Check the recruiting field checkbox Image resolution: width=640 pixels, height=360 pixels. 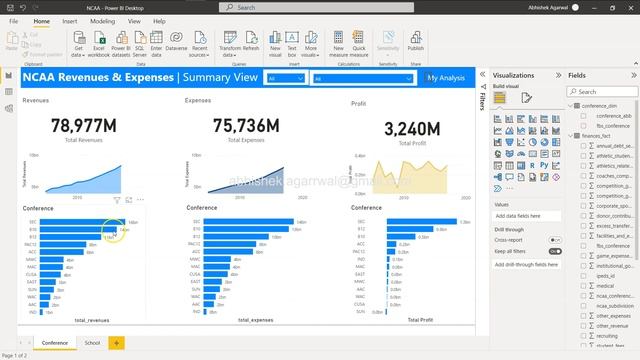[x=583, y=336]
